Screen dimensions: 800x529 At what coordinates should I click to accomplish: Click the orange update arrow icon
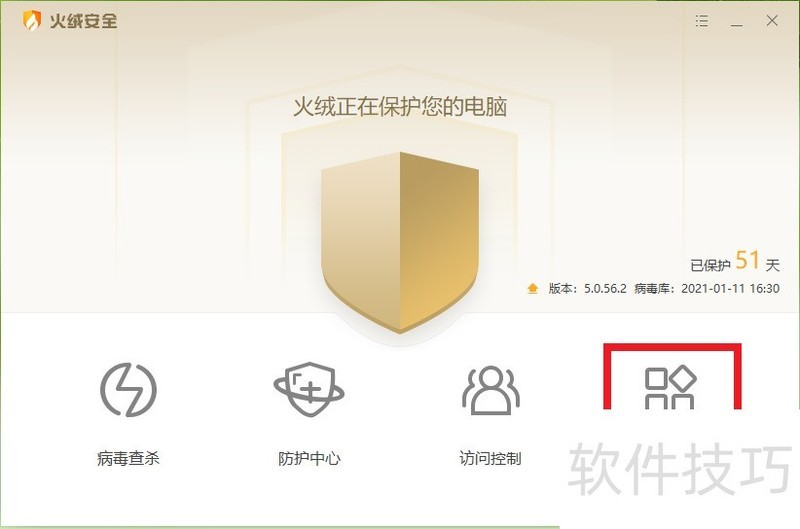tap(533, 289)
